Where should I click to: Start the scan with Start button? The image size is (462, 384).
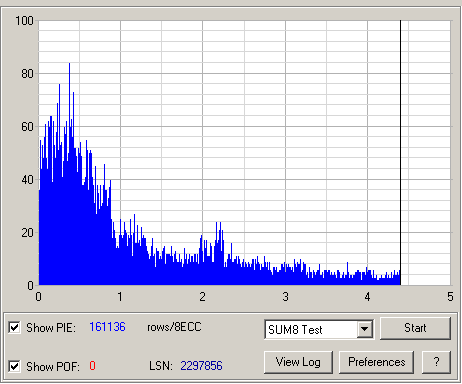415,328
